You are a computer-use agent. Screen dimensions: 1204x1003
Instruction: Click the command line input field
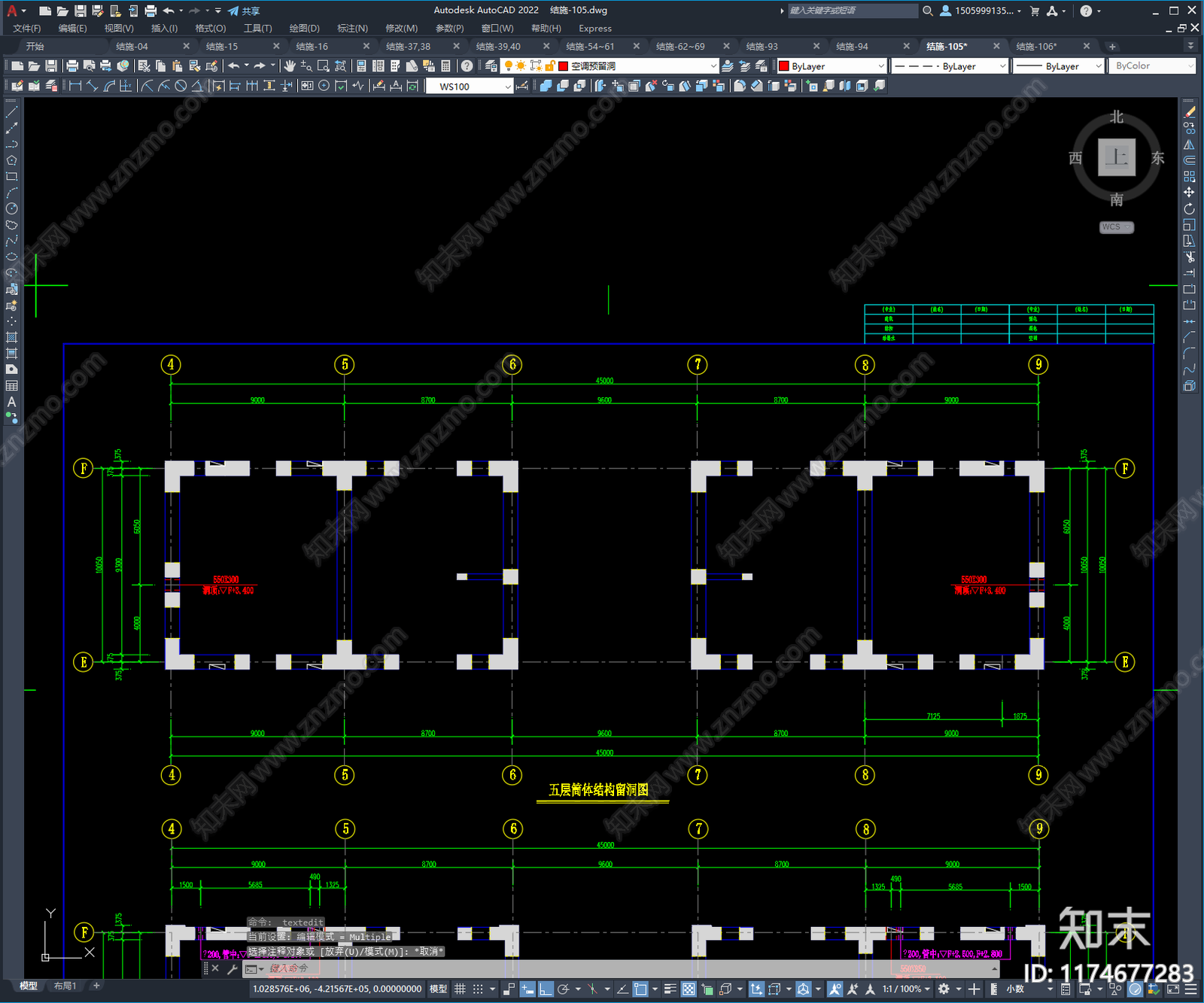coord(625,968)
